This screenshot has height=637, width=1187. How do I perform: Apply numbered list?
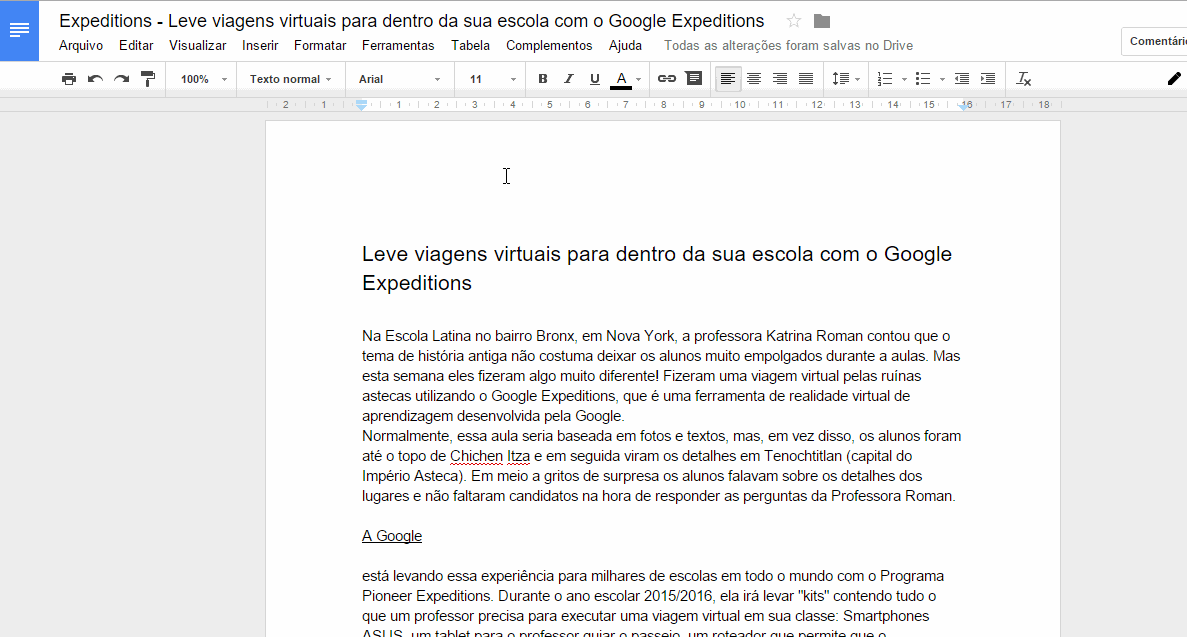coord(884,79)
